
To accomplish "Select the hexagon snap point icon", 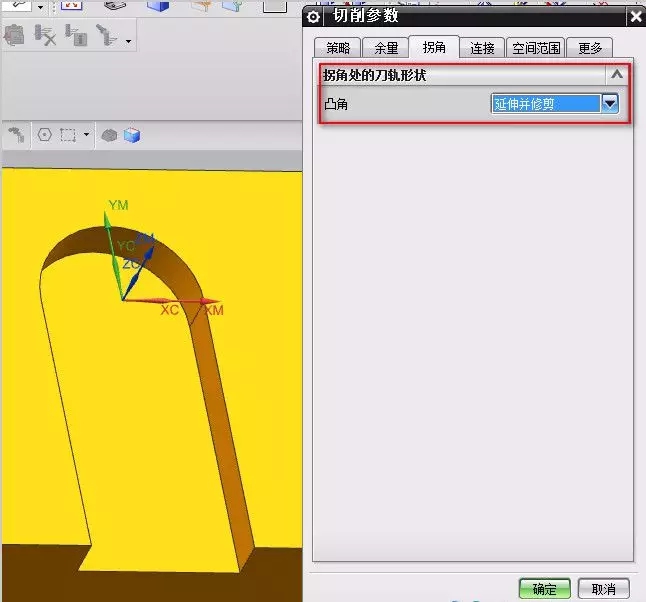I will [x=44, y=134].
